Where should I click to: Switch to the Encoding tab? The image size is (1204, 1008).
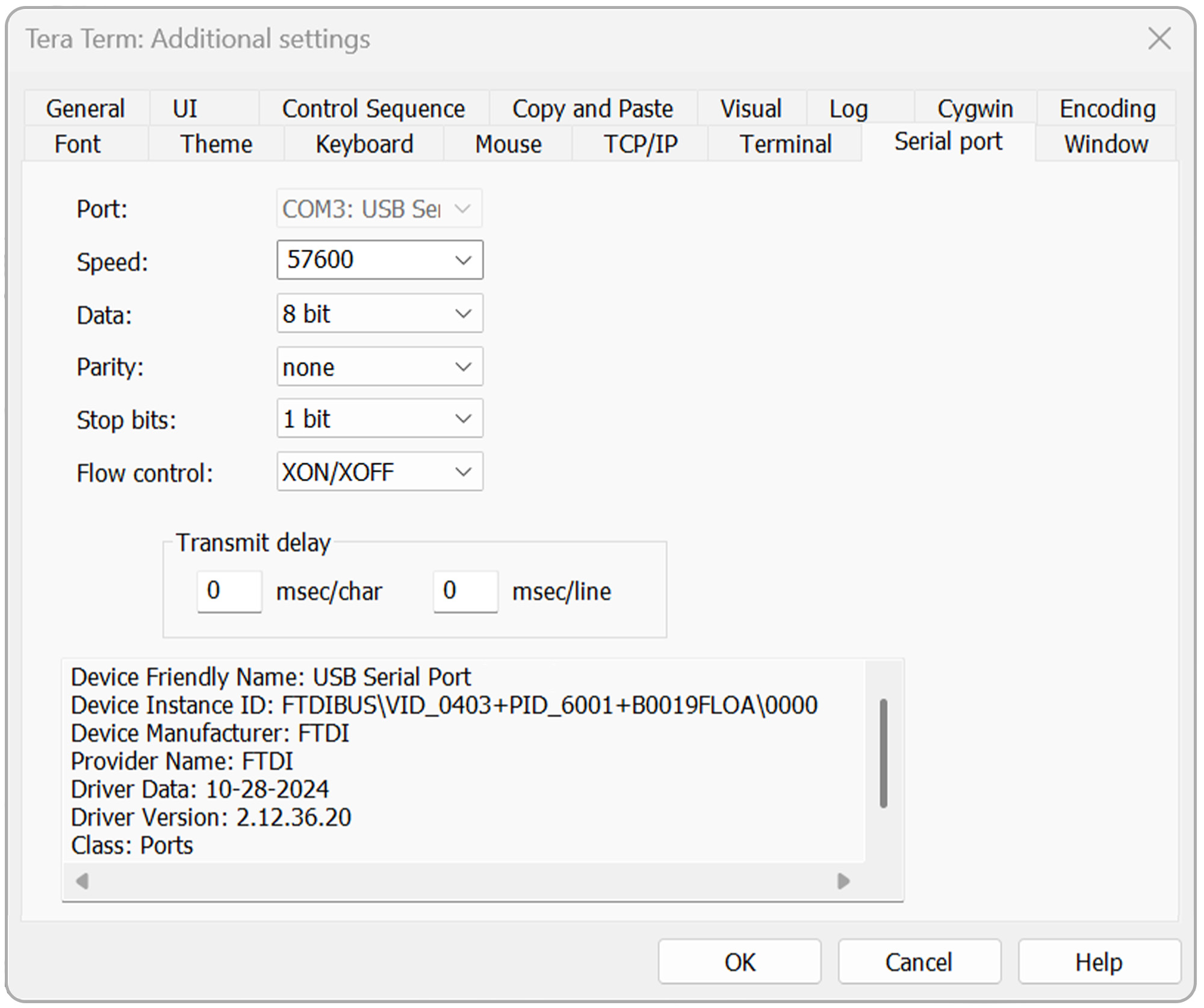[1107, 109]
